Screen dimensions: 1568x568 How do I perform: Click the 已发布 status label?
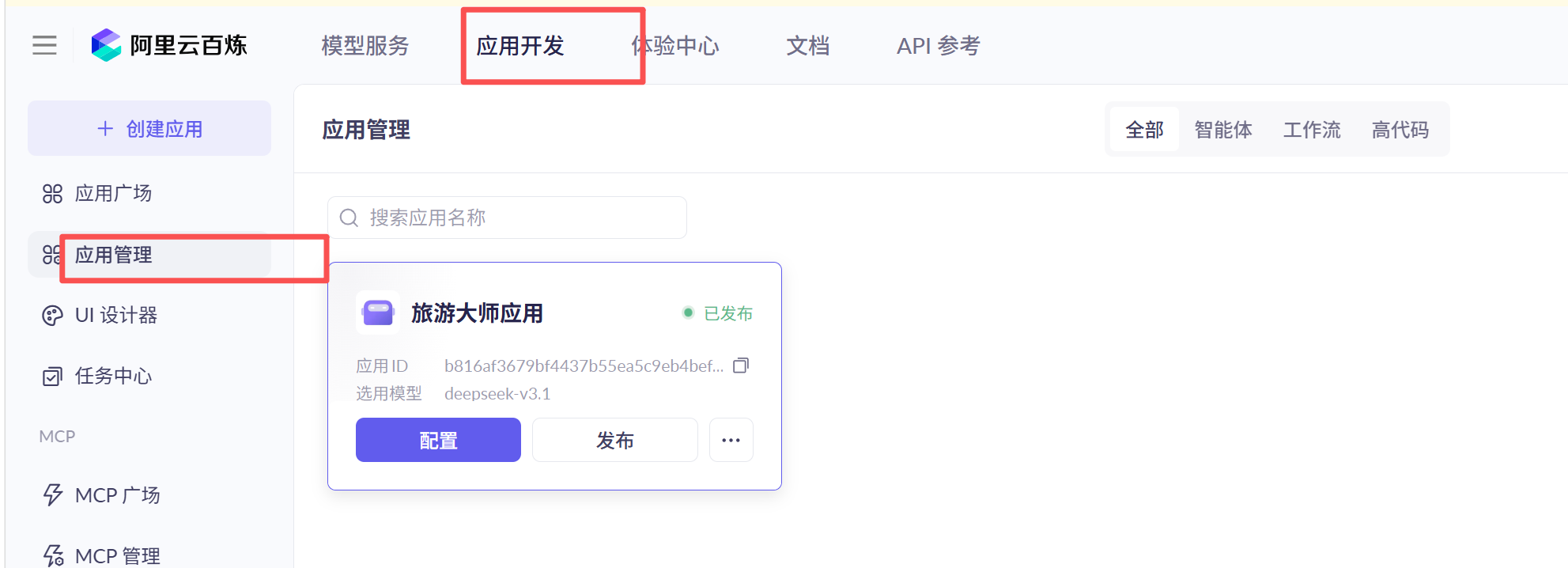tap(728, 313)
